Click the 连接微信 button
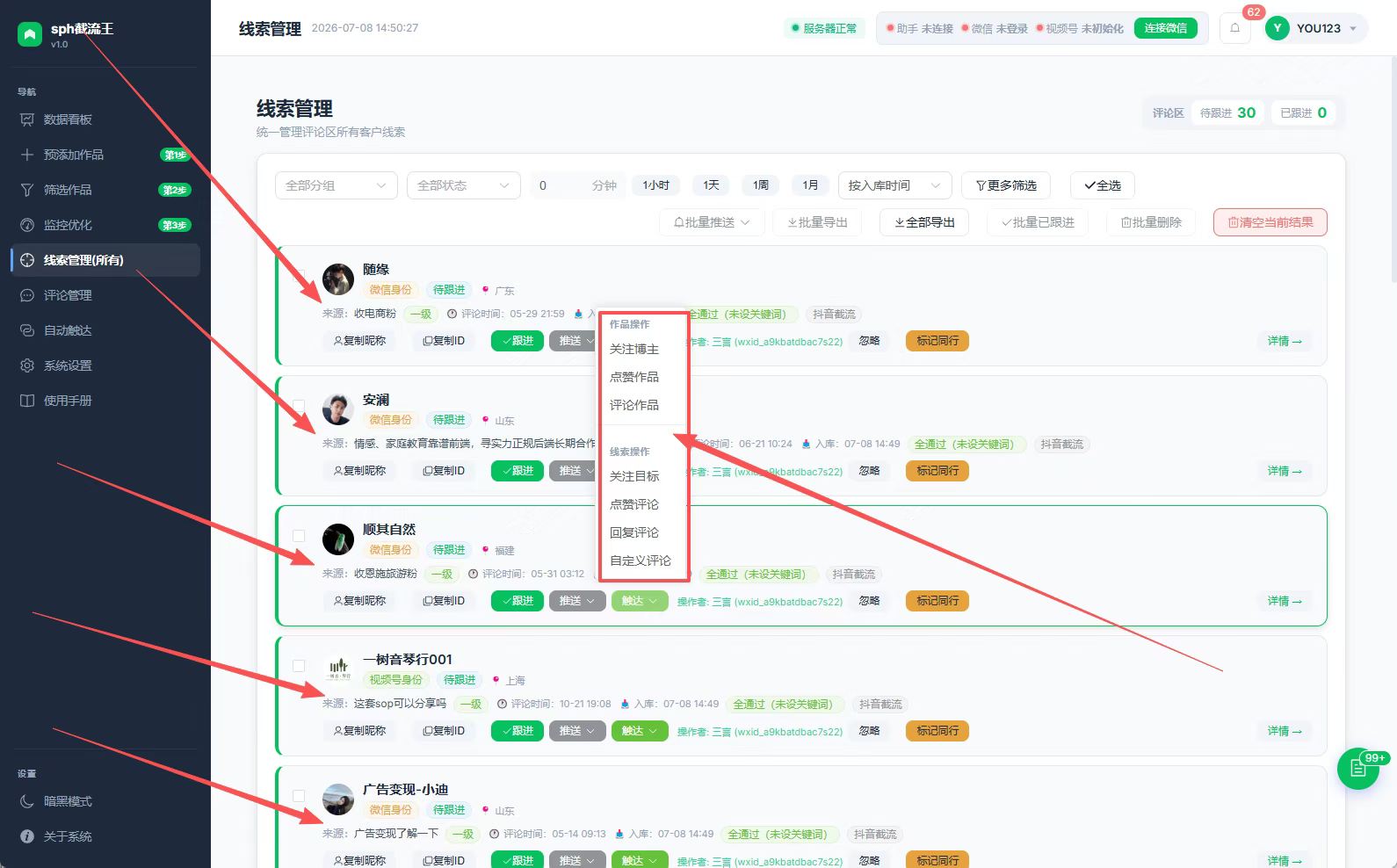 [x=1165, y=28]
